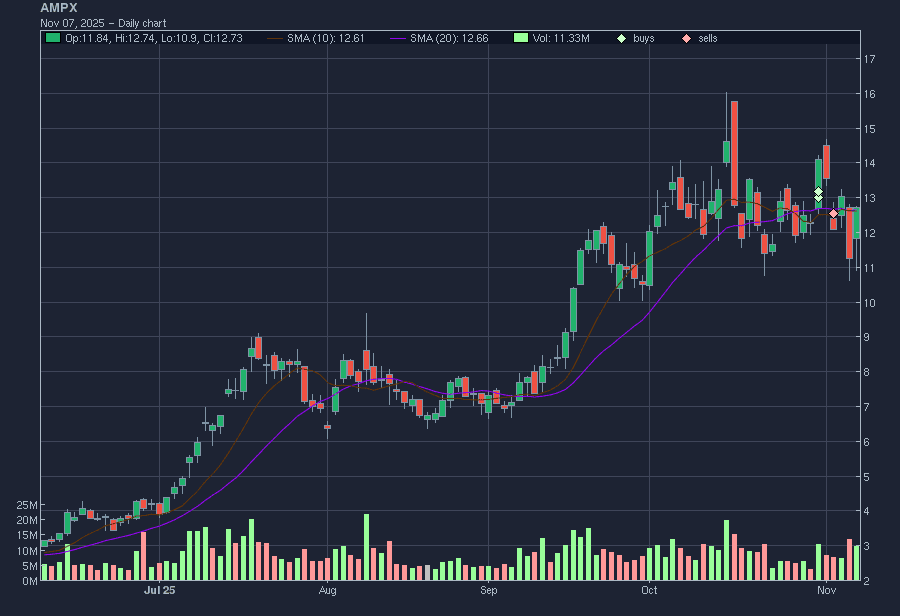Image resolution: width=900 pixels, height=616 pixels.
Task: Click the 'Vol: 11.33M' legend text
Action: pos(561,38)
